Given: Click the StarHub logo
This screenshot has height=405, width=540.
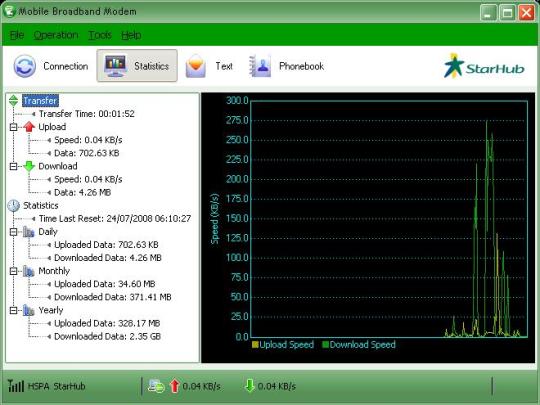Looking at the screenshot, I should click(x=484, y=66).
